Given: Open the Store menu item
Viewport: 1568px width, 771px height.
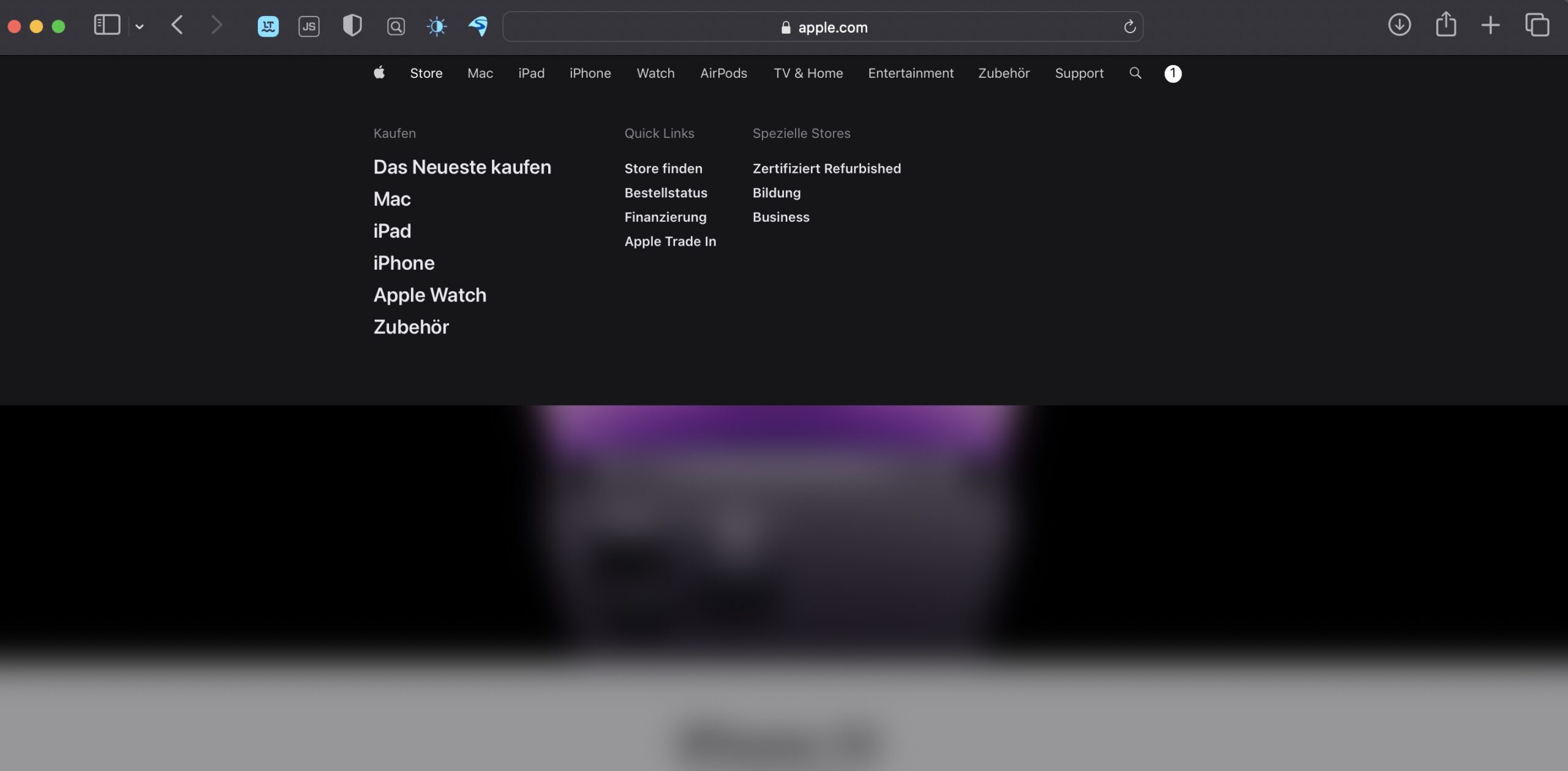Looking at the screenshot, I should coord(426,73).
